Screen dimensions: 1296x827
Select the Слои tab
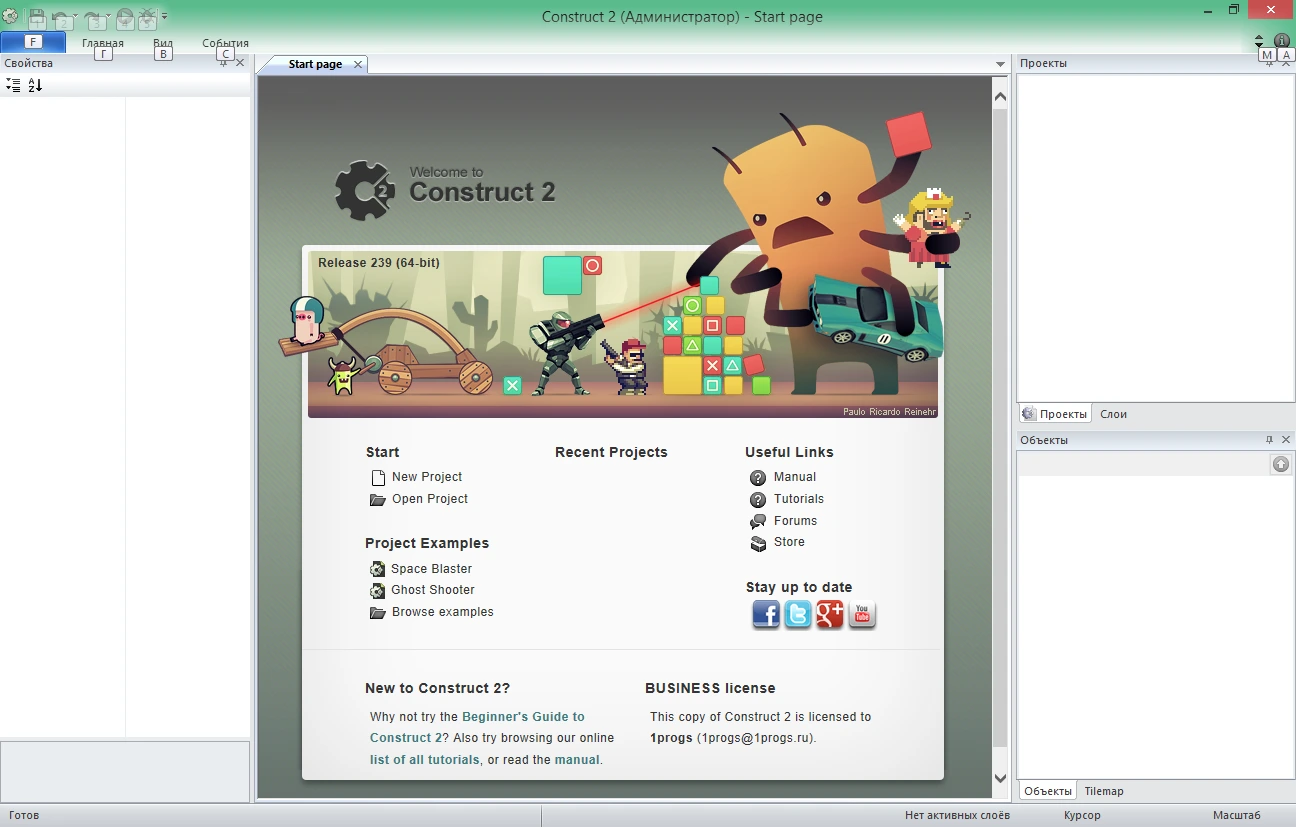pyautogui.click(x=1113, y=414)
